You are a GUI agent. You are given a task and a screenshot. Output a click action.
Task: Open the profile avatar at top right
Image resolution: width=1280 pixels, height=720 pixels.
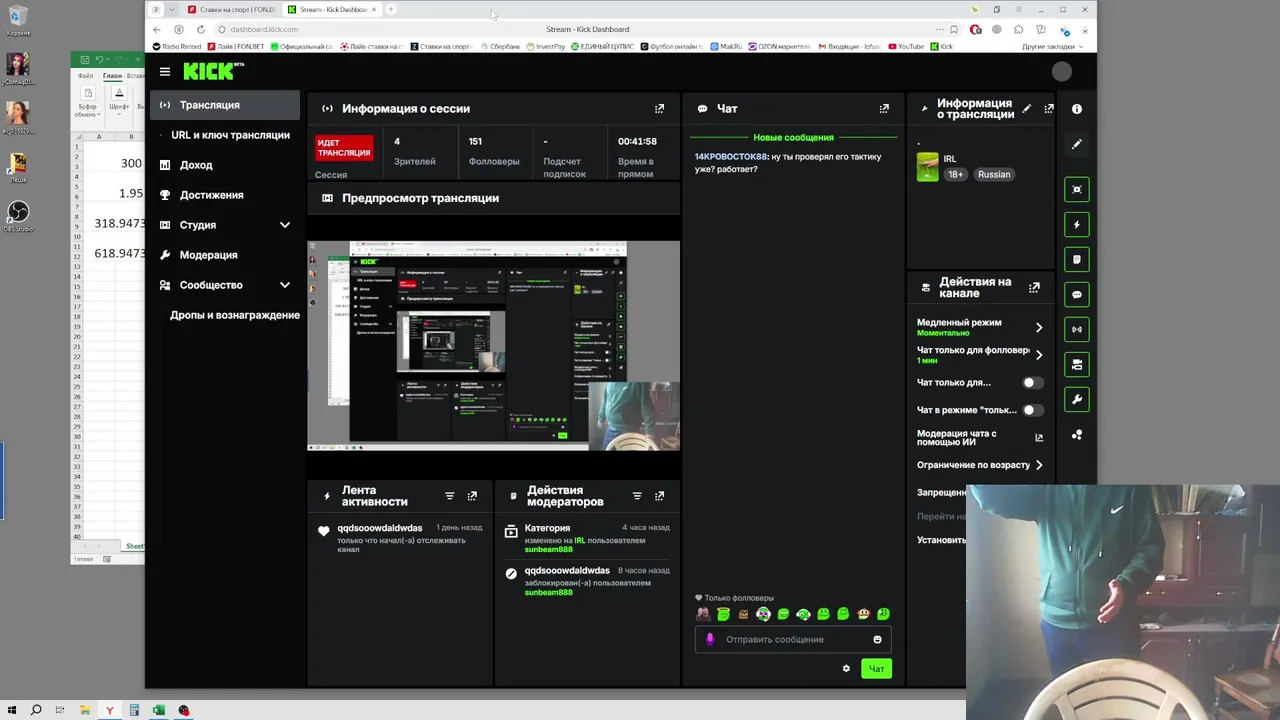pos(1062,72)
